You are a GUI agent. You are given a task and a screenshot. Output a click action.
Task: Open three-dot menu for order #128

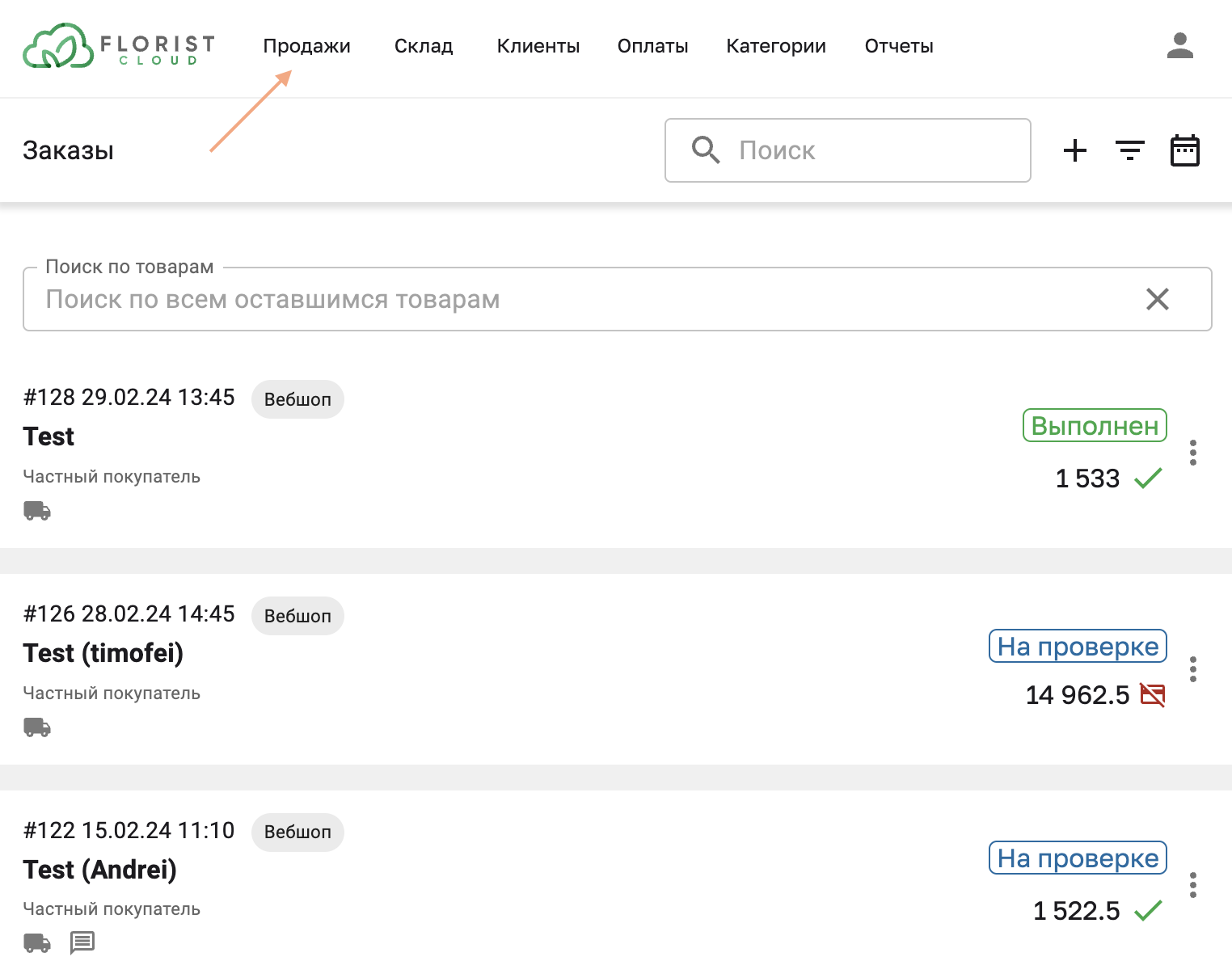[x=1192, y=453]
